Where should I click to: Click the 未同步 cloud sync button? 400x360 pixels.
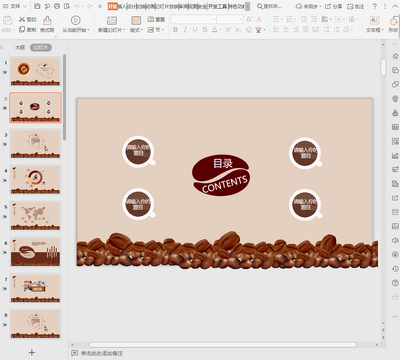[308, 6]
